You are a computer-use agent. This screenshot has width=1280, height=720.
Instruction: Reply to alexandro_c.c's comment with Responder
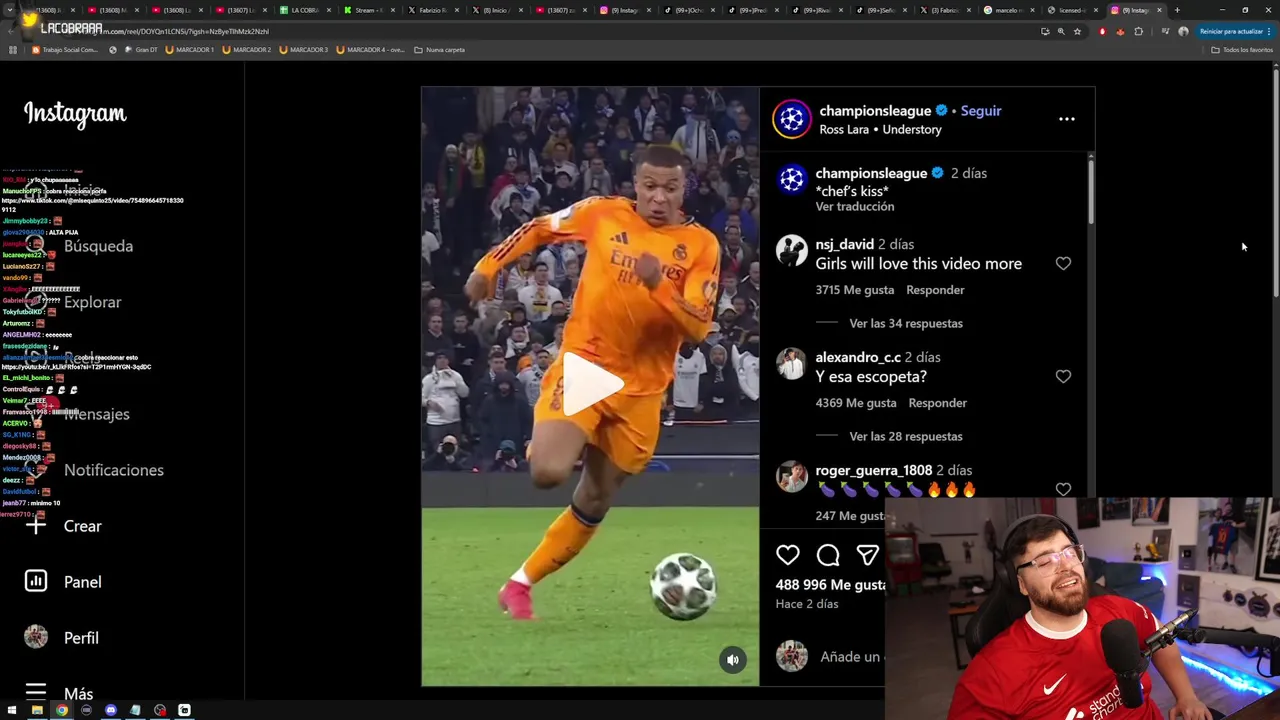coord(937,403)
